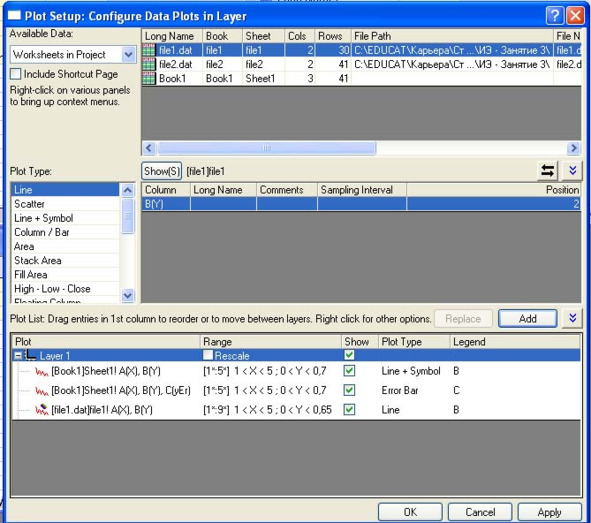Click the Layer 1 axes icon
The image size is (591, 523).
pyautogui.click(x=31, y=355)
